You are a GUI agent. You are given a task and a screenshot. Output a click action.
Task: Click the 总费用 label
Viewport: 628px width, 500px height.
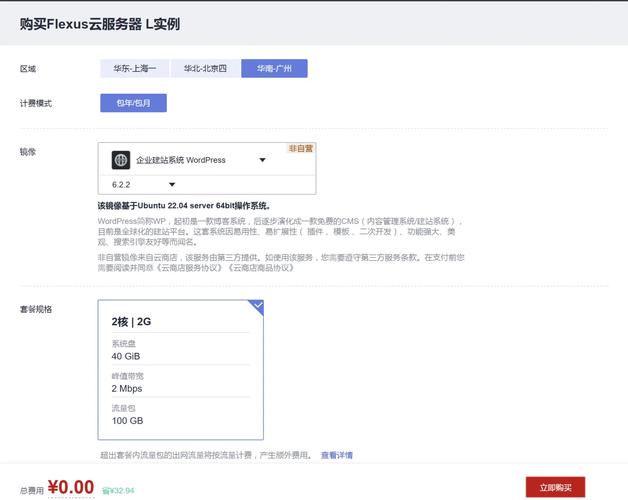(x=32, y=490)
